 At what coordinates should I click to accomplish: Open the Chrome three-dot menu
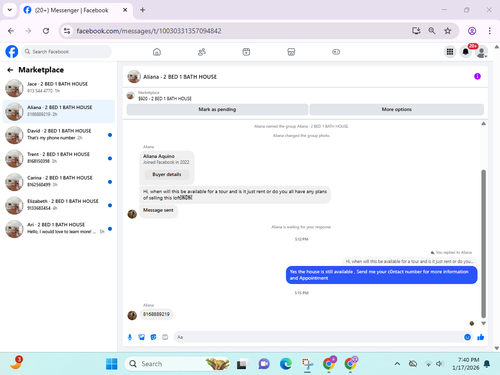(489, 31)
